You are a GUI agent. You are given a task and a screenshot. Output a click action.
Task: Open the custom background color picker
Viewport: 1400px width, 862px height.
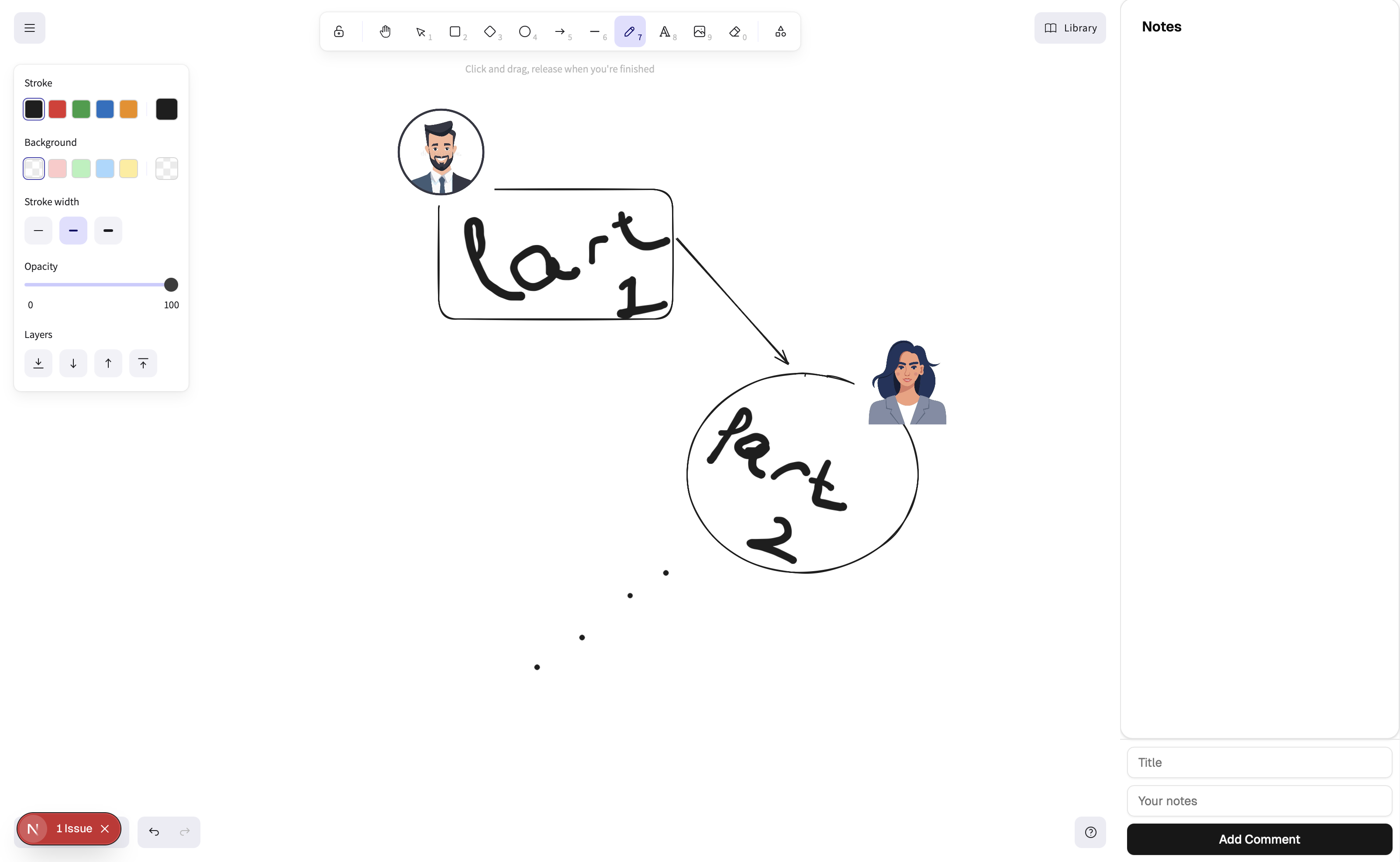pos(166,168)
